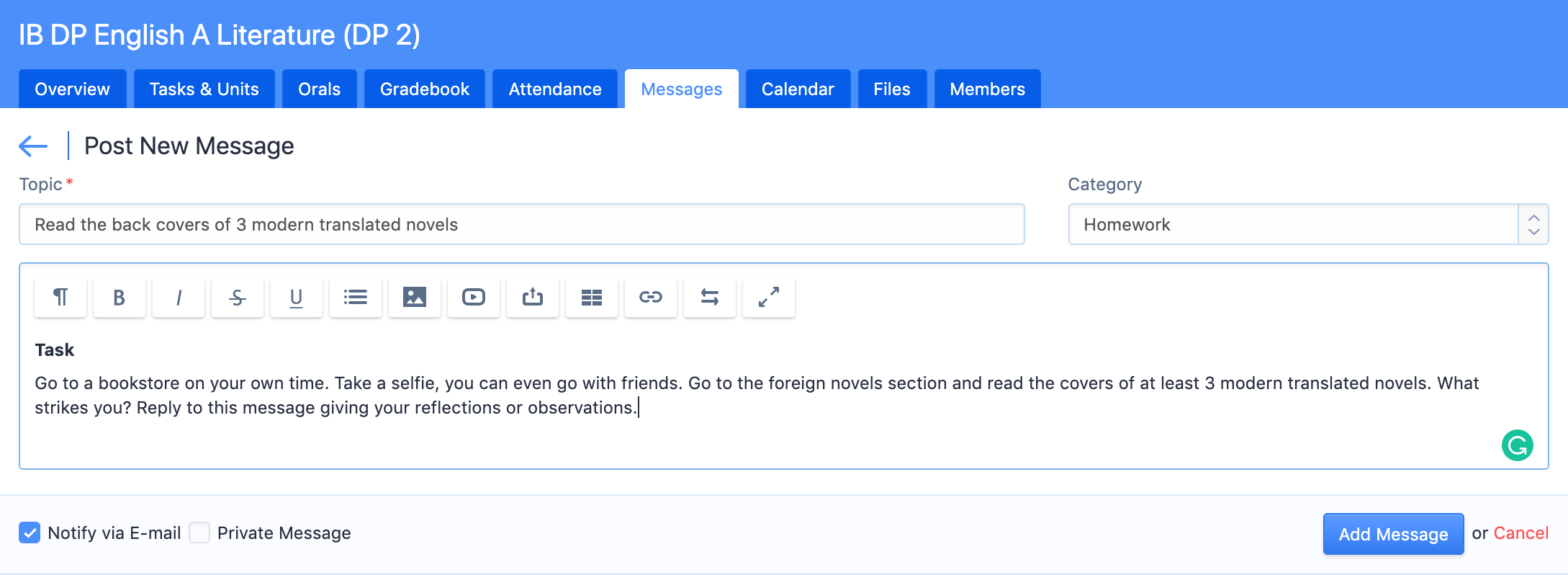Enable Private Message checkbox

point(199,532)
